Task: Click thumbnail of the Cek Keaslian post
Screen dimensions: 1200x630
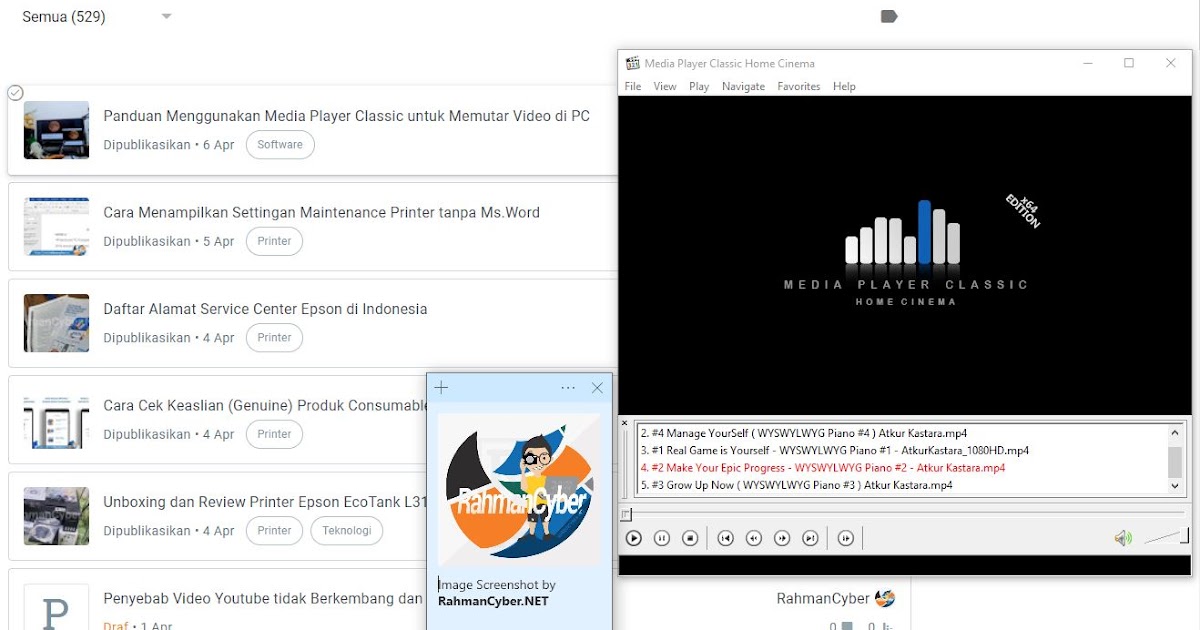Action: click(x=56, y=420)
